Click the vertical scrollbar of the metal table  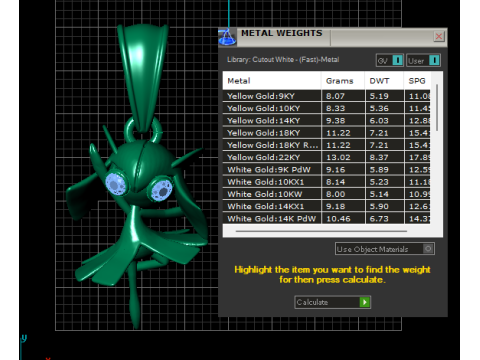pyautogui.click(x=437, y=107)
